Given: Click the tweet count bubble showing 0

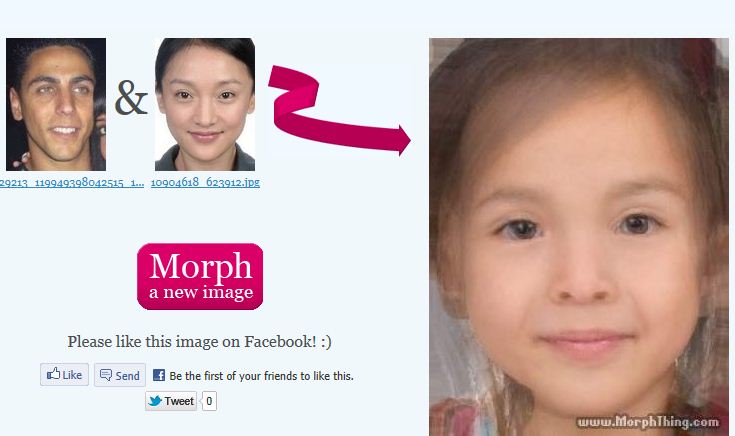Looking at the screenshot, I should point(209,401).
